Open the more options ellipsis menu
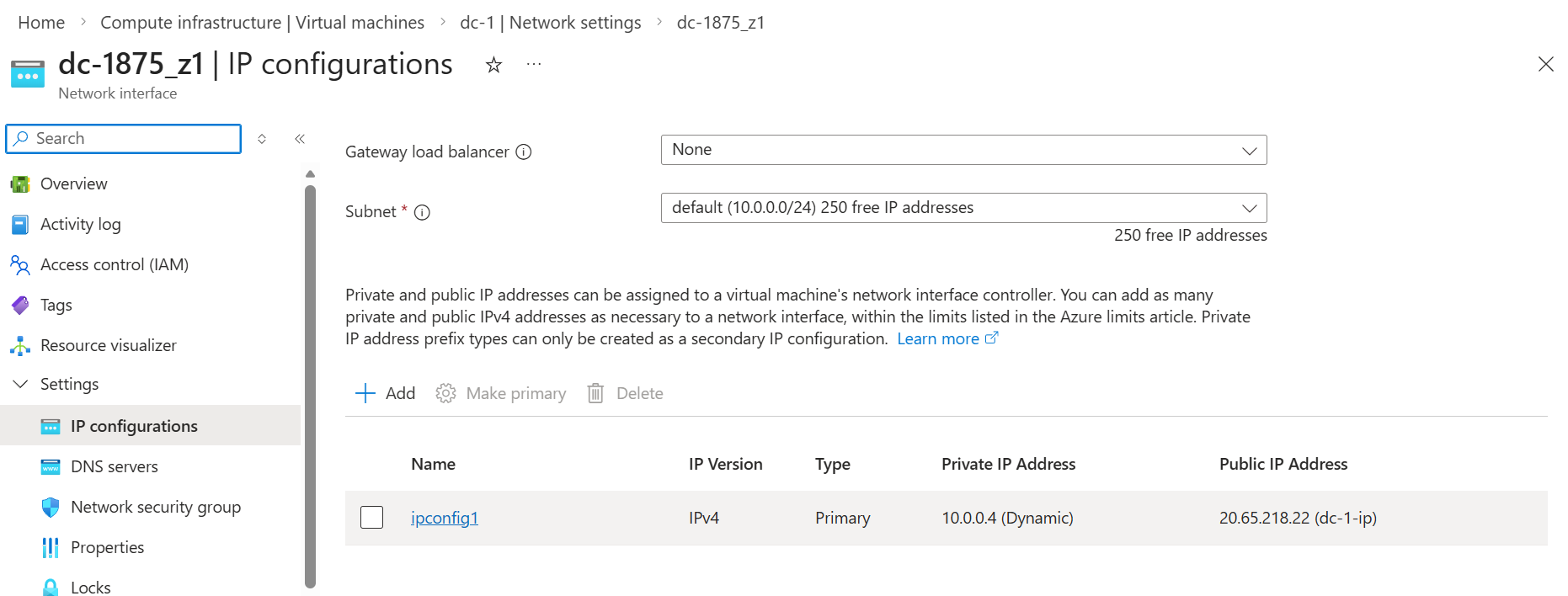The height and width of the screenshot is (596, 1568). pos(534,65)
